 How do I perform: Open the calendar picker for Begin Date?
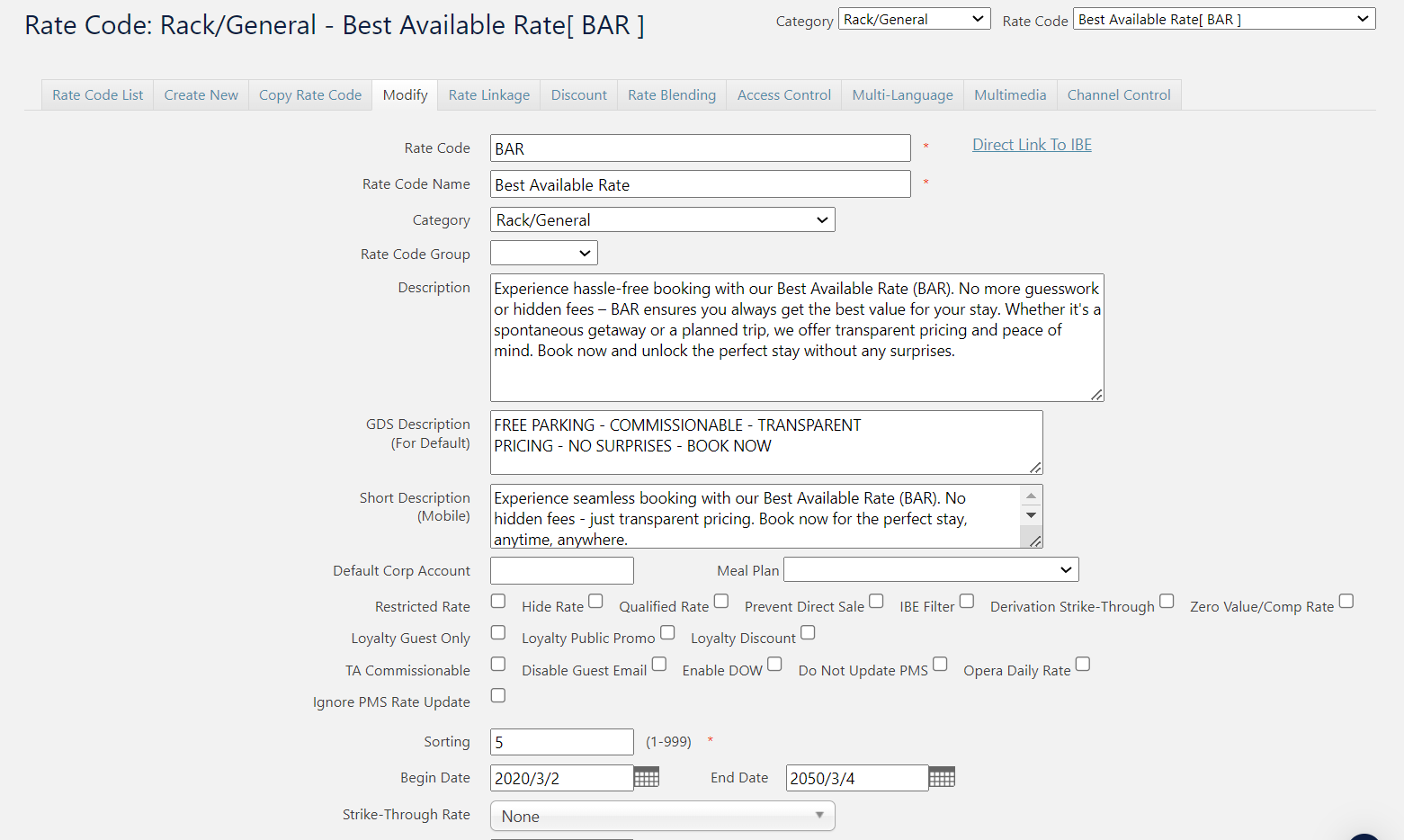(647, 777)
